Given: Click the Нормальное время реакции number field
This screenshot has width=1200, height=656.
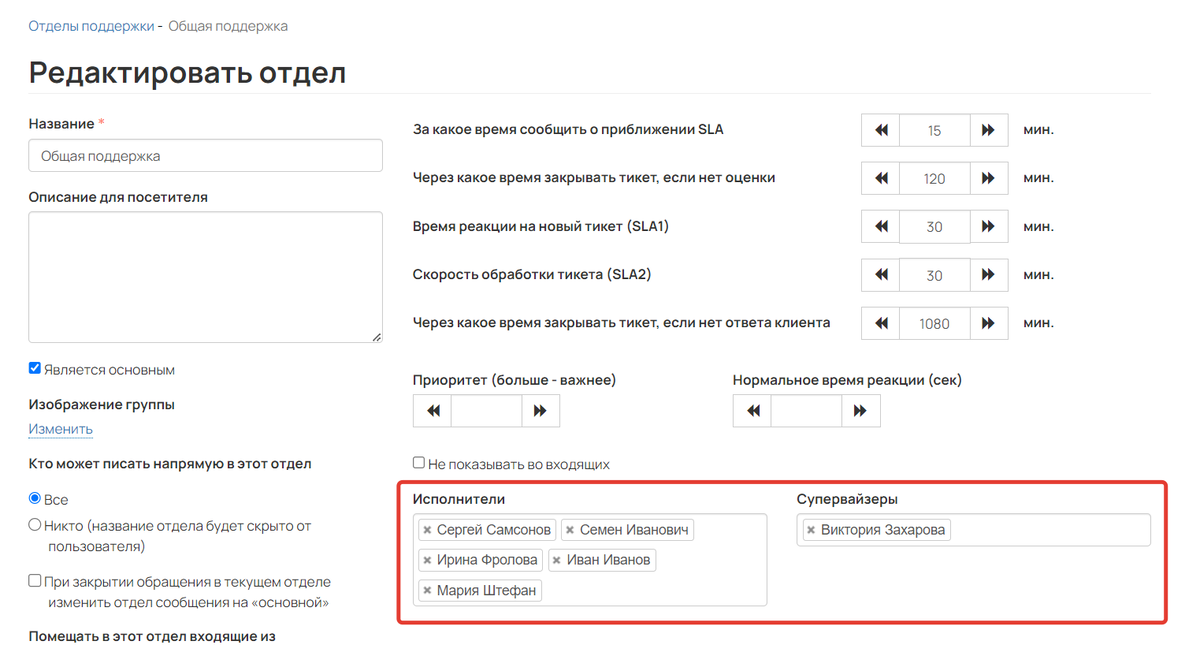Looking at the screenshot, I should click(807, 411).
